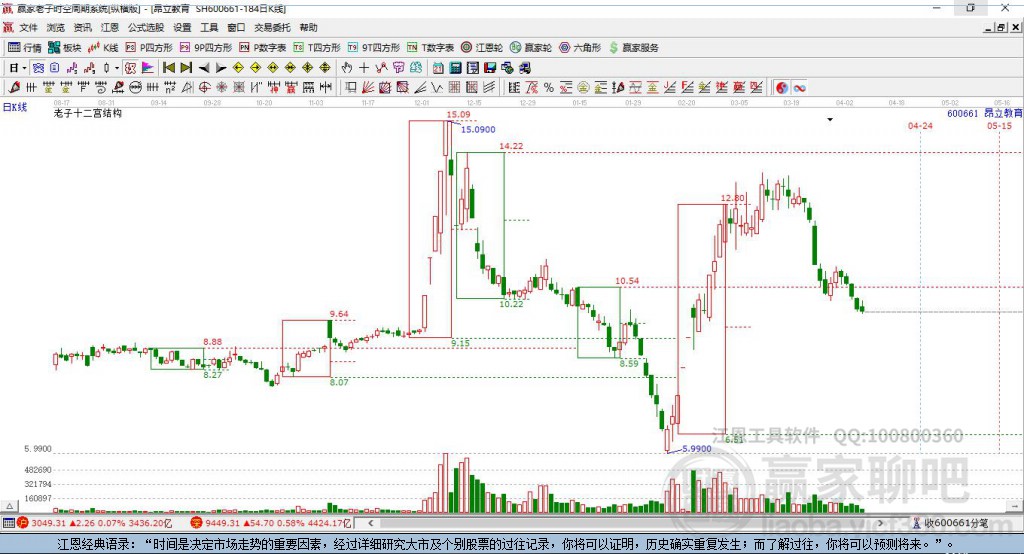Screen dimensions: 1024x554
Task: Step chart right with black right arrow
Action: 221,68
